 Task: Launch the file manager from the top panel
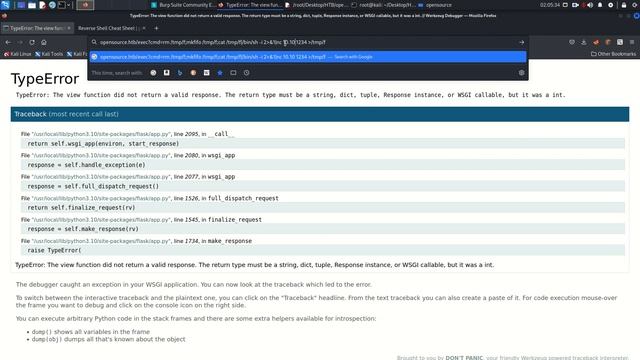point(32,5)
